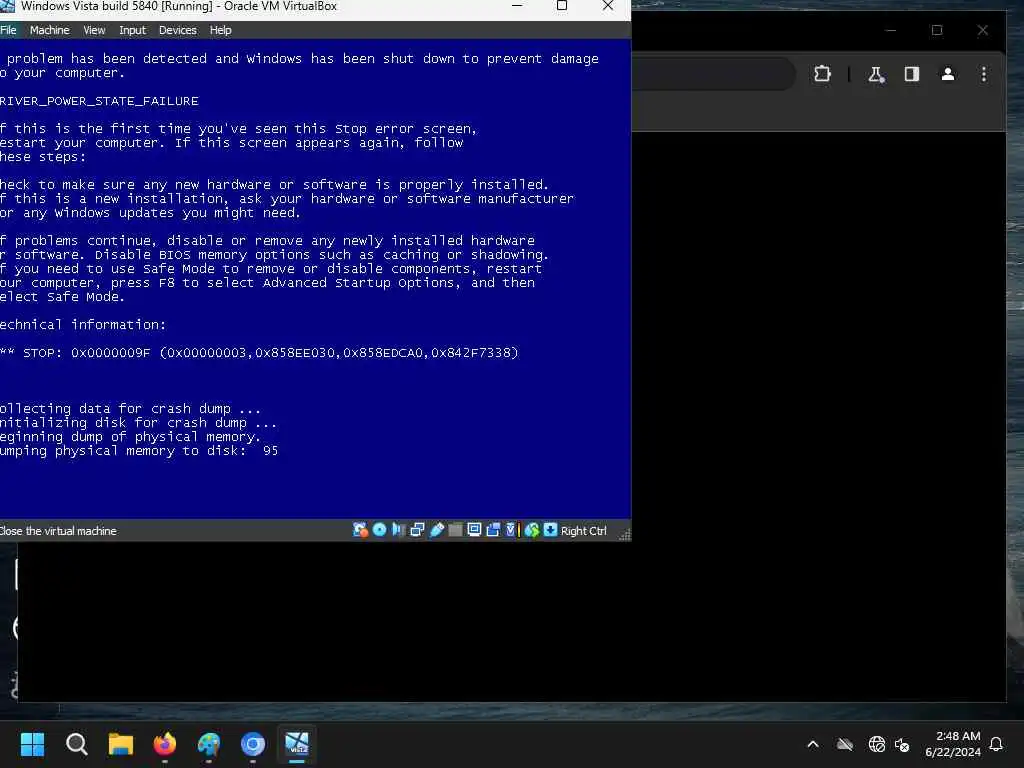Click the dump progress number 95
This screenshot has height=768, width=1024.
(x=270, y=451)
